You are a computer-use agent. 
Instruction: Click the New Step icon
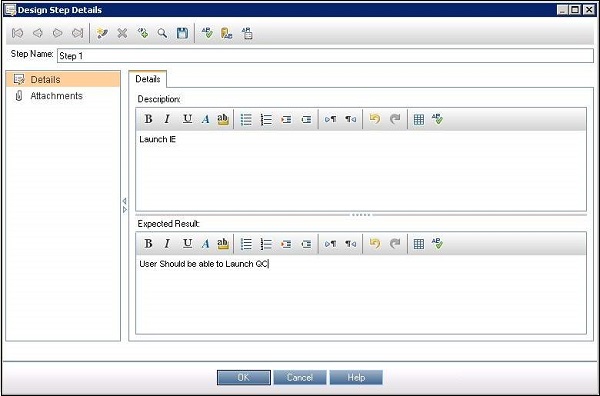pos(102,33)
